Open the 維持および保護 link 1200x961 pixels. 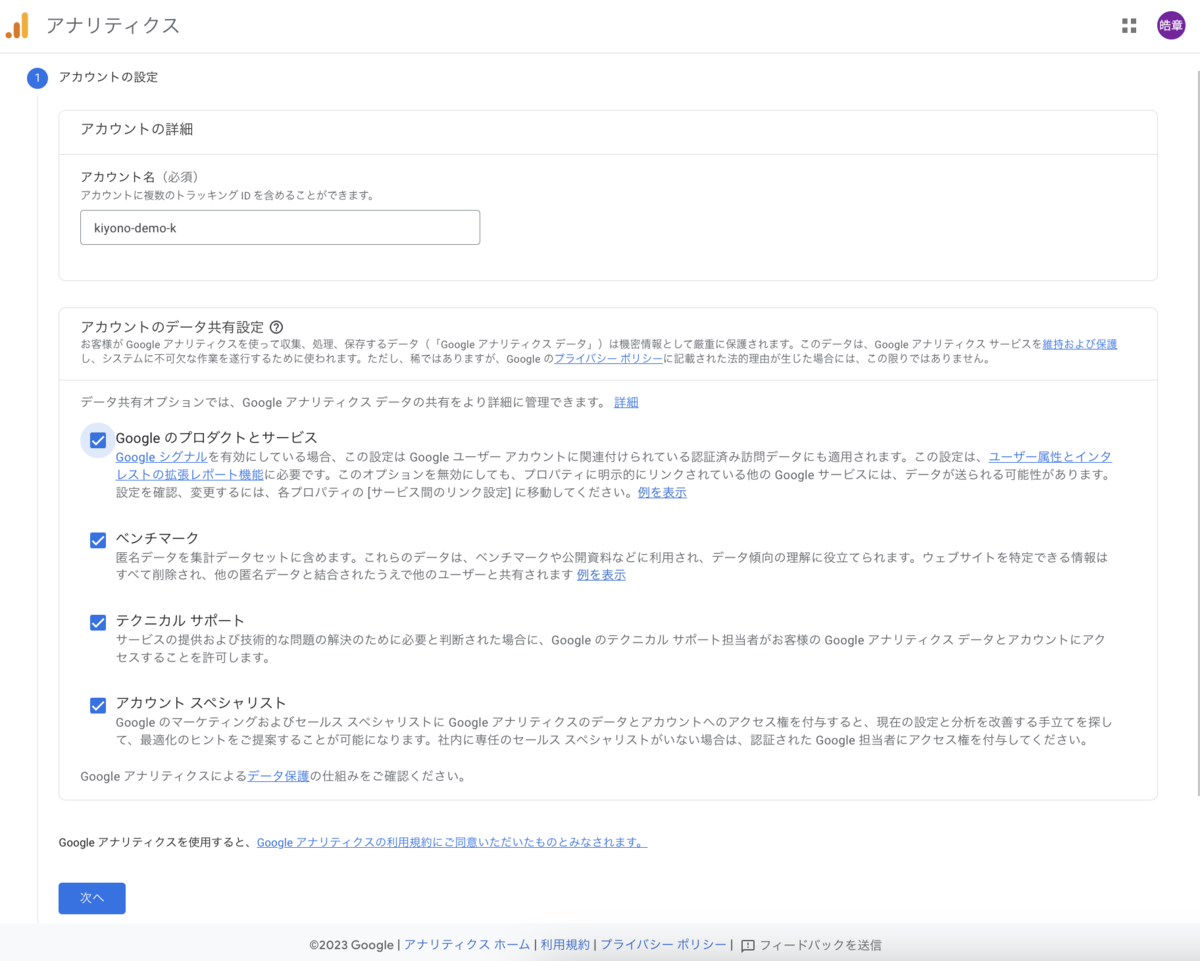point(1079,344)
